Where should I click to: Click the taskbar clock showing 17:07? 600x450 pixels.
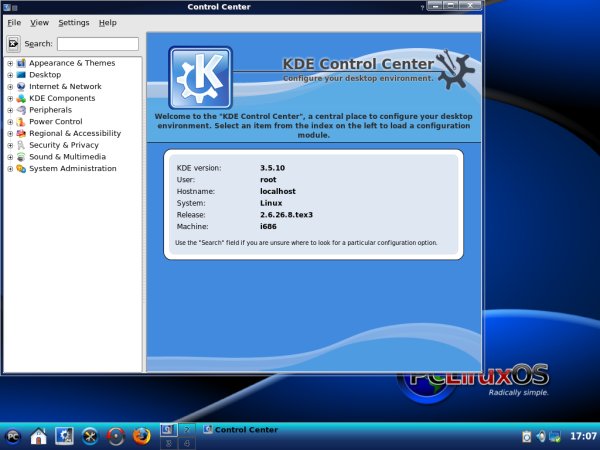(582, 436)
